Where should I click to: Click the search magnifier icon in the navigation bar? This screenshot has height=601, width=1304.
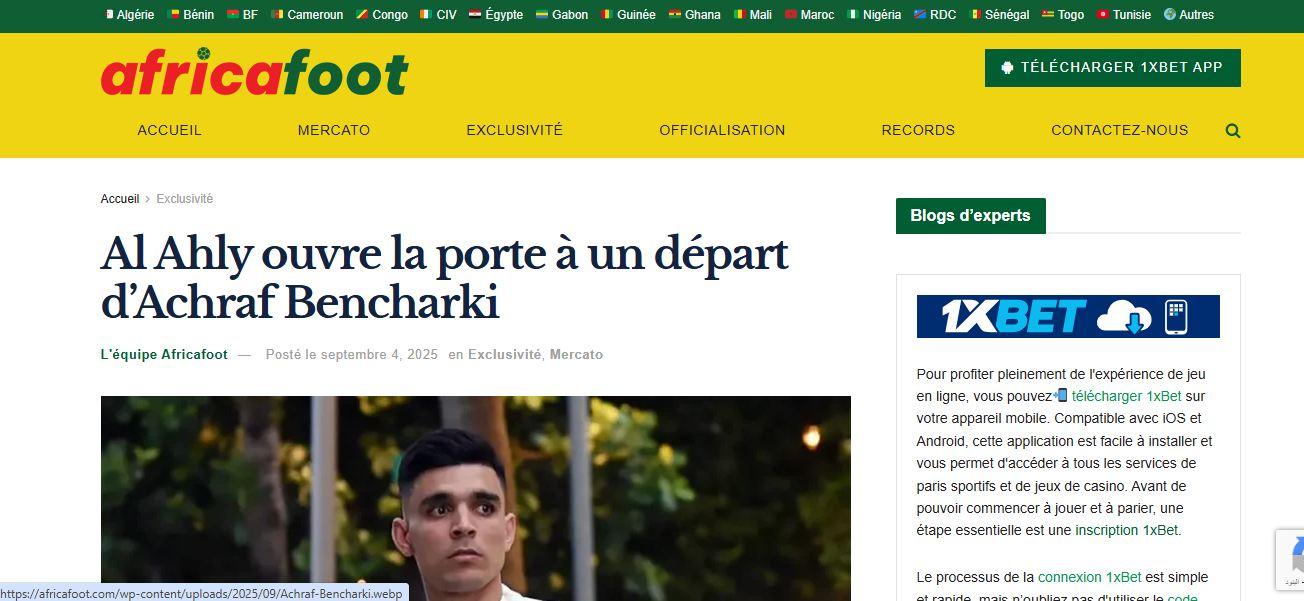1233,130
